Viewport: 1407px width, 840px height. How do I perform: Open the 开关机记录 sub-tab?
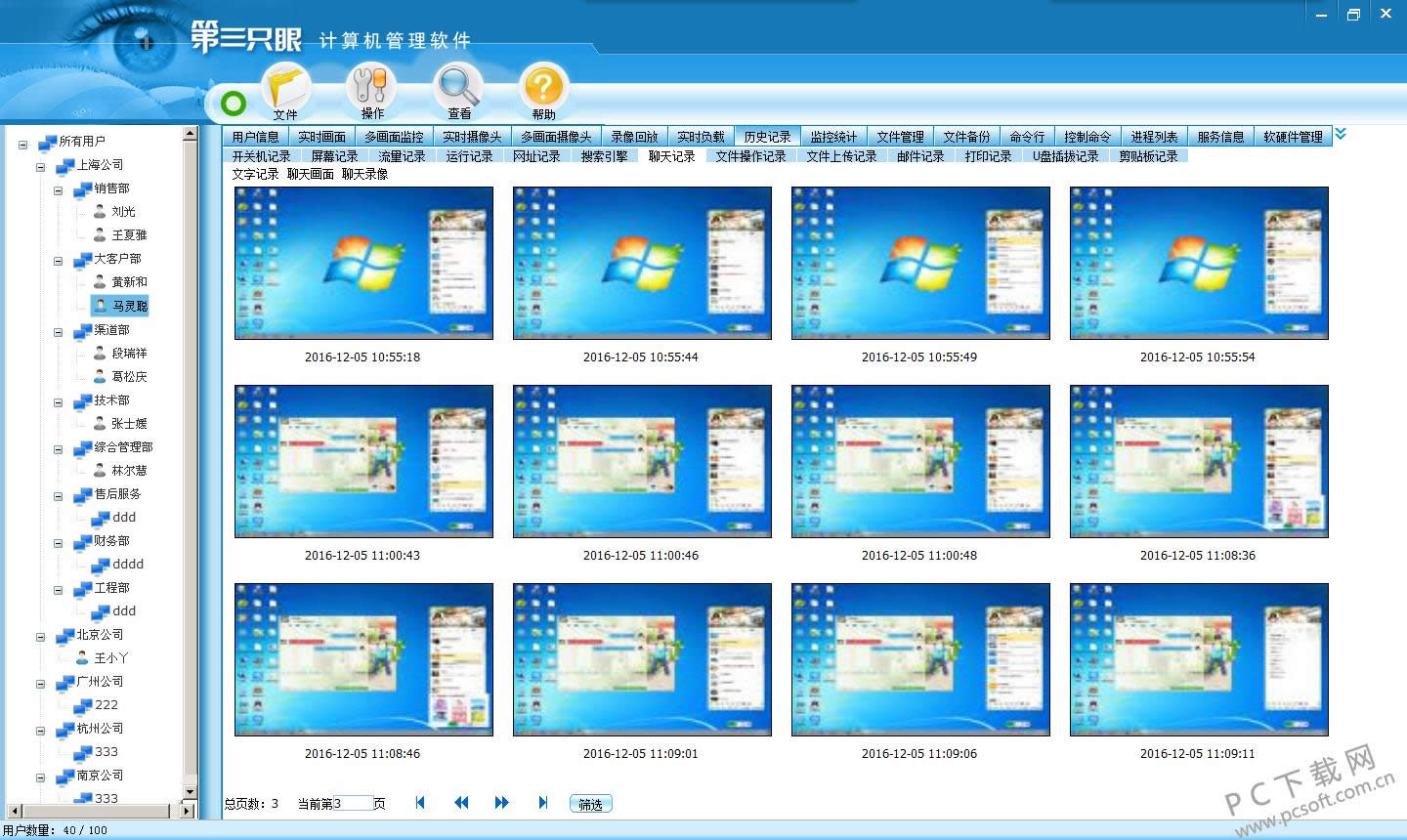point(261,155)
